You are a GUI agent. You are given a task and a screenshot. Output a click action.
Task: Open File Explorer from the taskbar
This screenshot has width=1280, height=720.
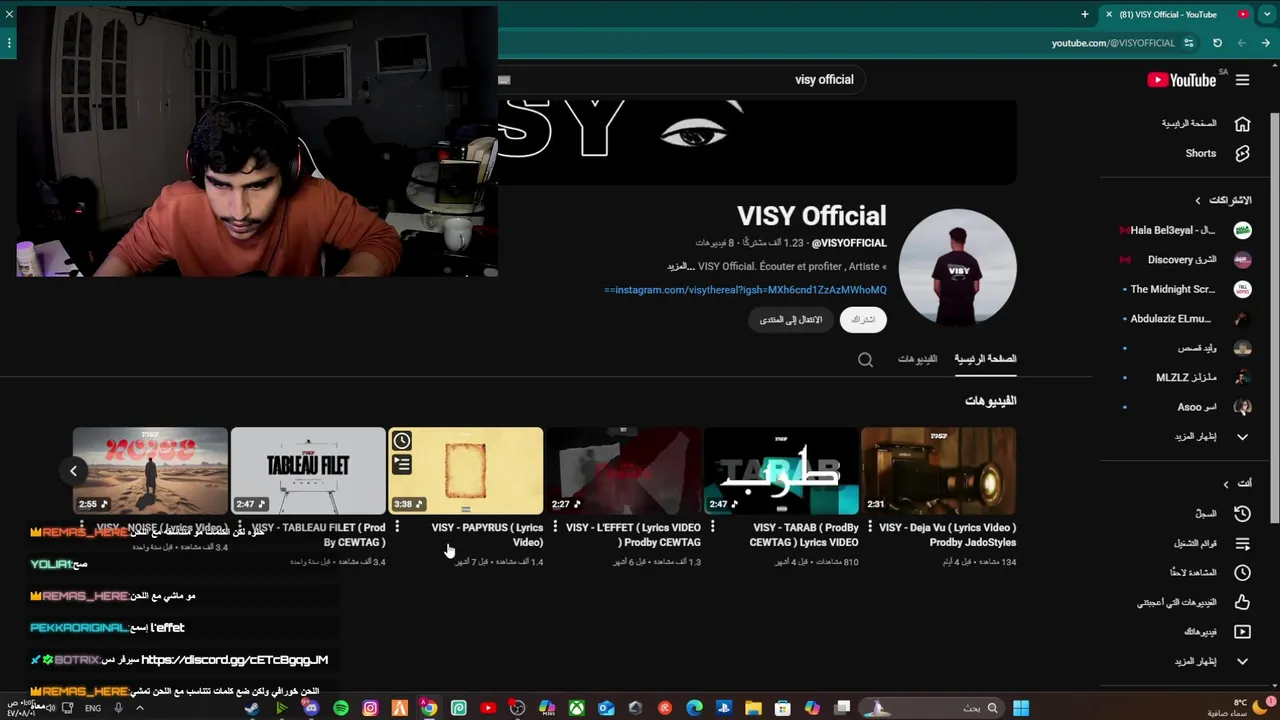(753, 708)
